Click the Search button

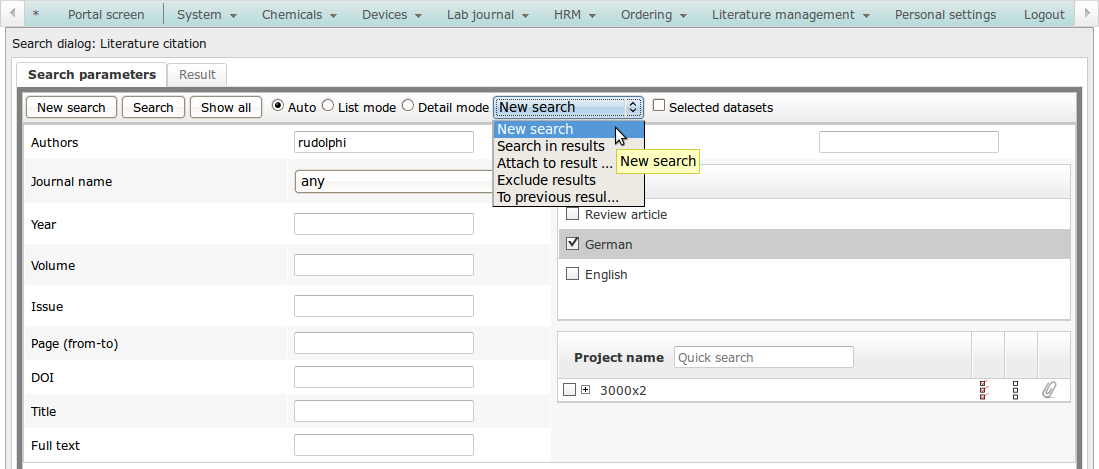pyautogui.click(x=153, y=107)
